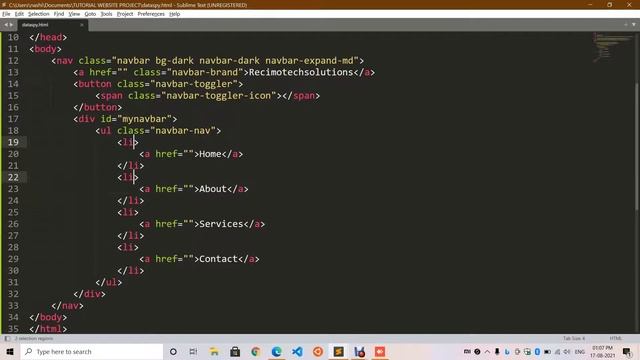
Task: Go to next tab arrow
Action: tap(11, 25)
